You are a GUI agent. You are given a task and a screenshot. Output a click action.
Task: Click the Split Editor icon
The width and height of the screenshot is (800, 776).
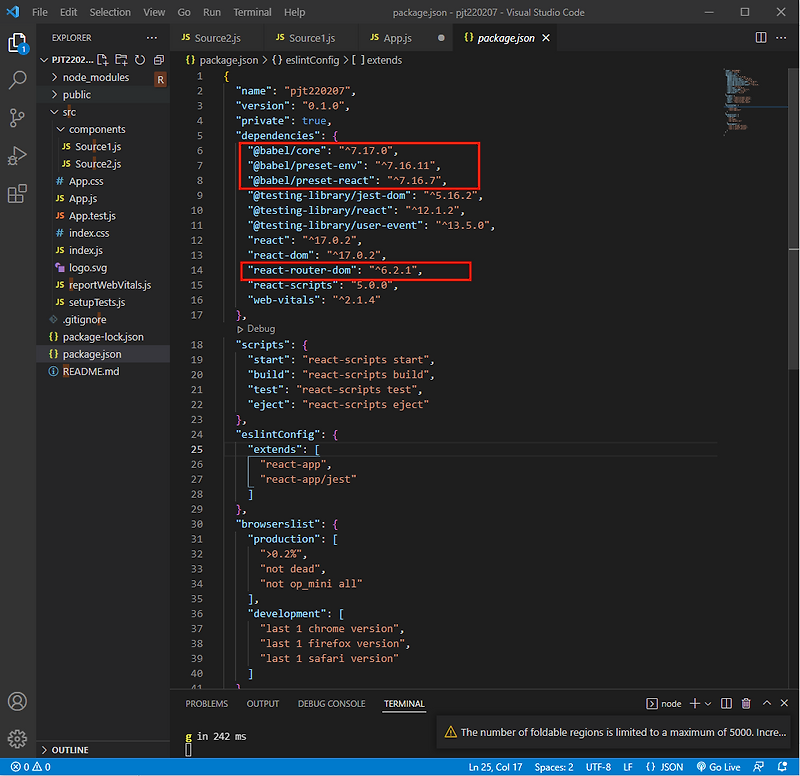tap(761, 36)
